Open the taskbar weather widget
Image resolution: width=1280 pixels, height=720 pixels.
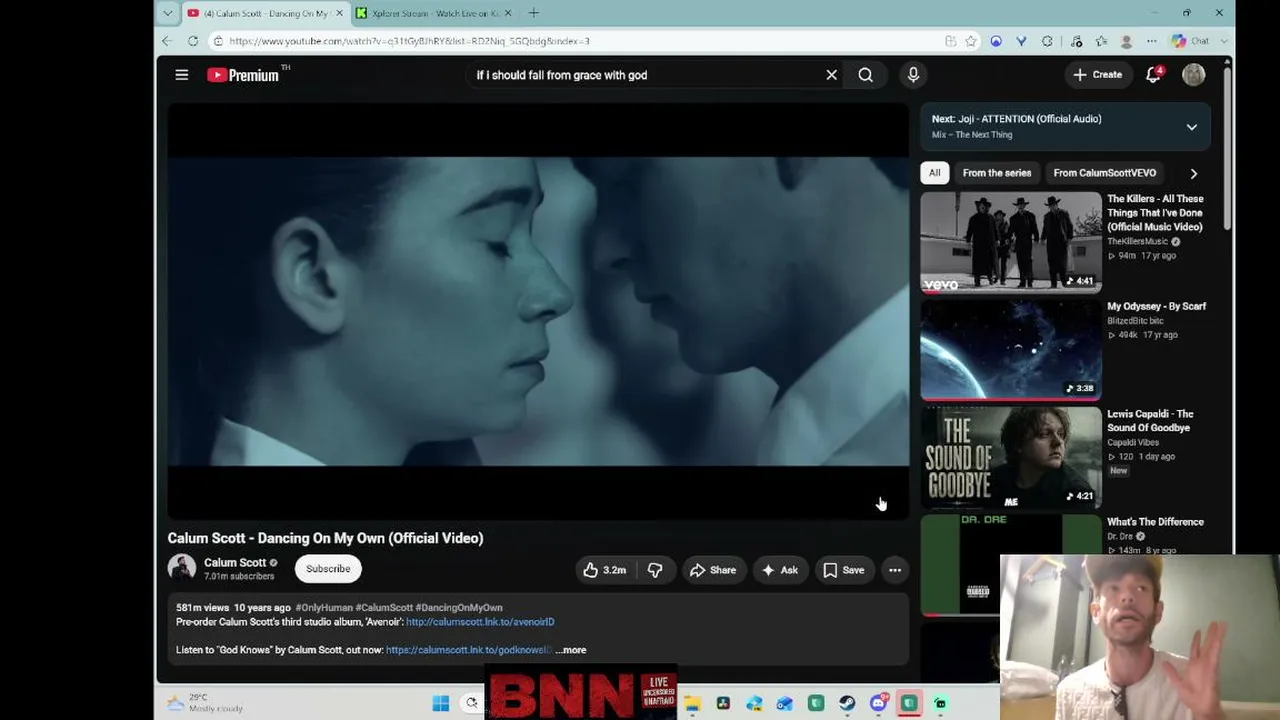pos(205,703)
